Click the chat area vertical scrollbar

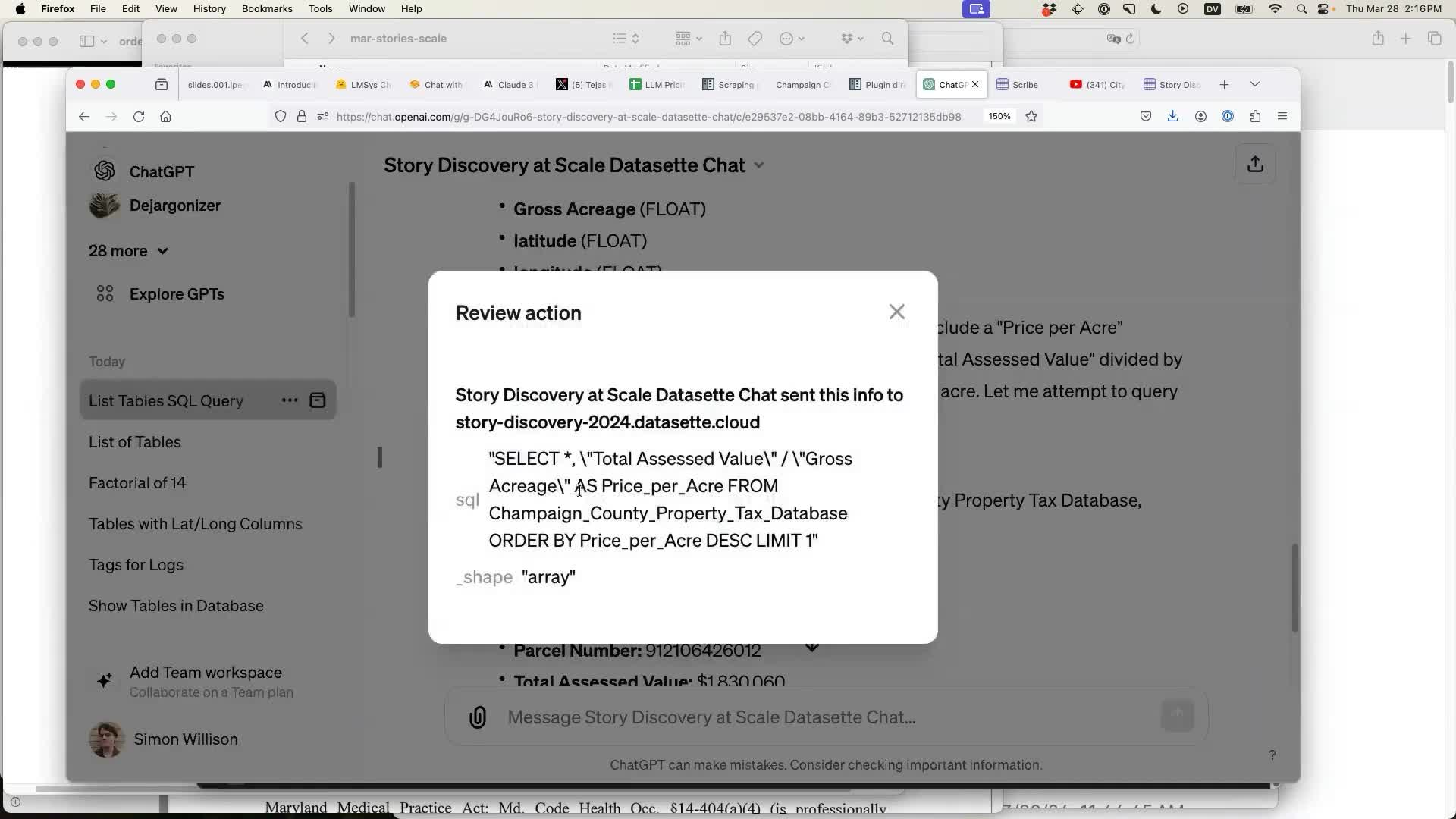pos(1294,588)
